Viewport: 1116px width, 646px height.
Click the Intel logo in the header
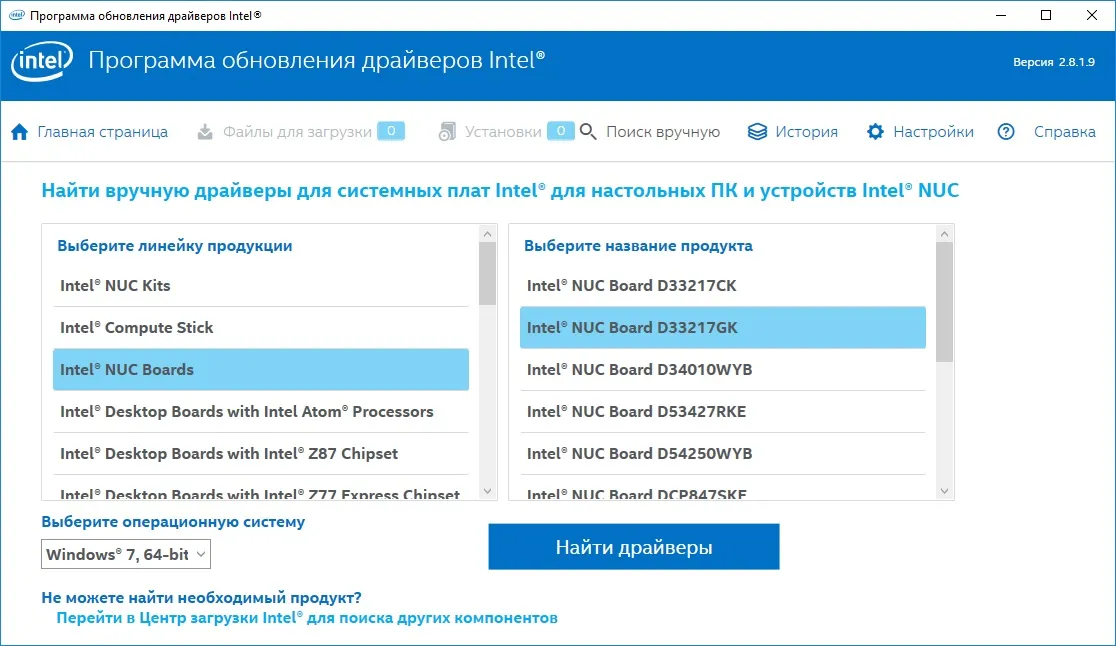pos(42,61)
